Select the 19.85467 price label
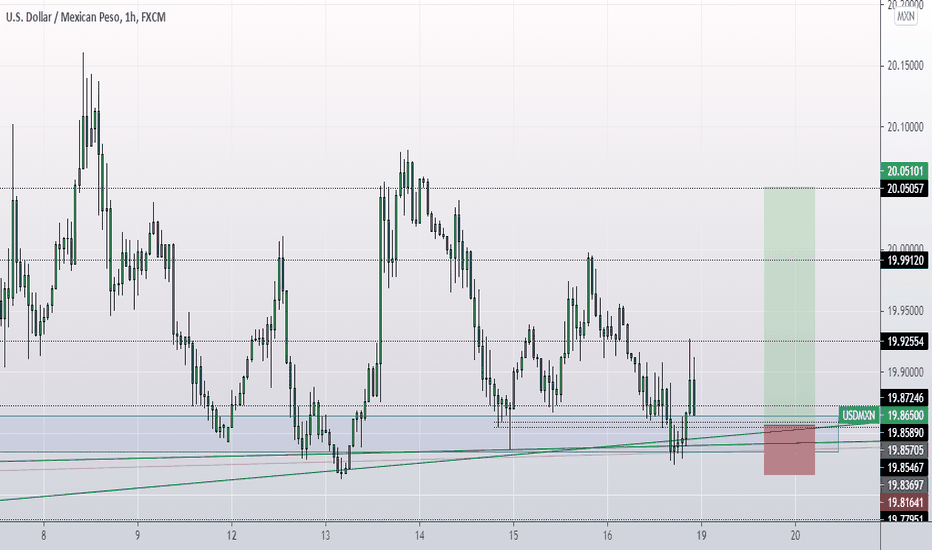This screenshot has height=550, width=932. [904, 467]
